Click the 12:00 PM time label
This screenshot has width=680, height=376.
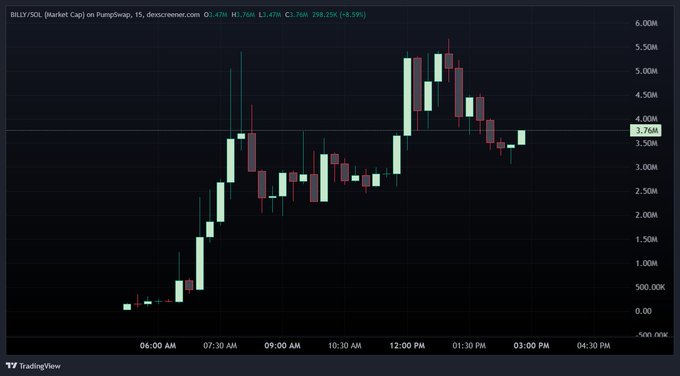tap(407, 346)
